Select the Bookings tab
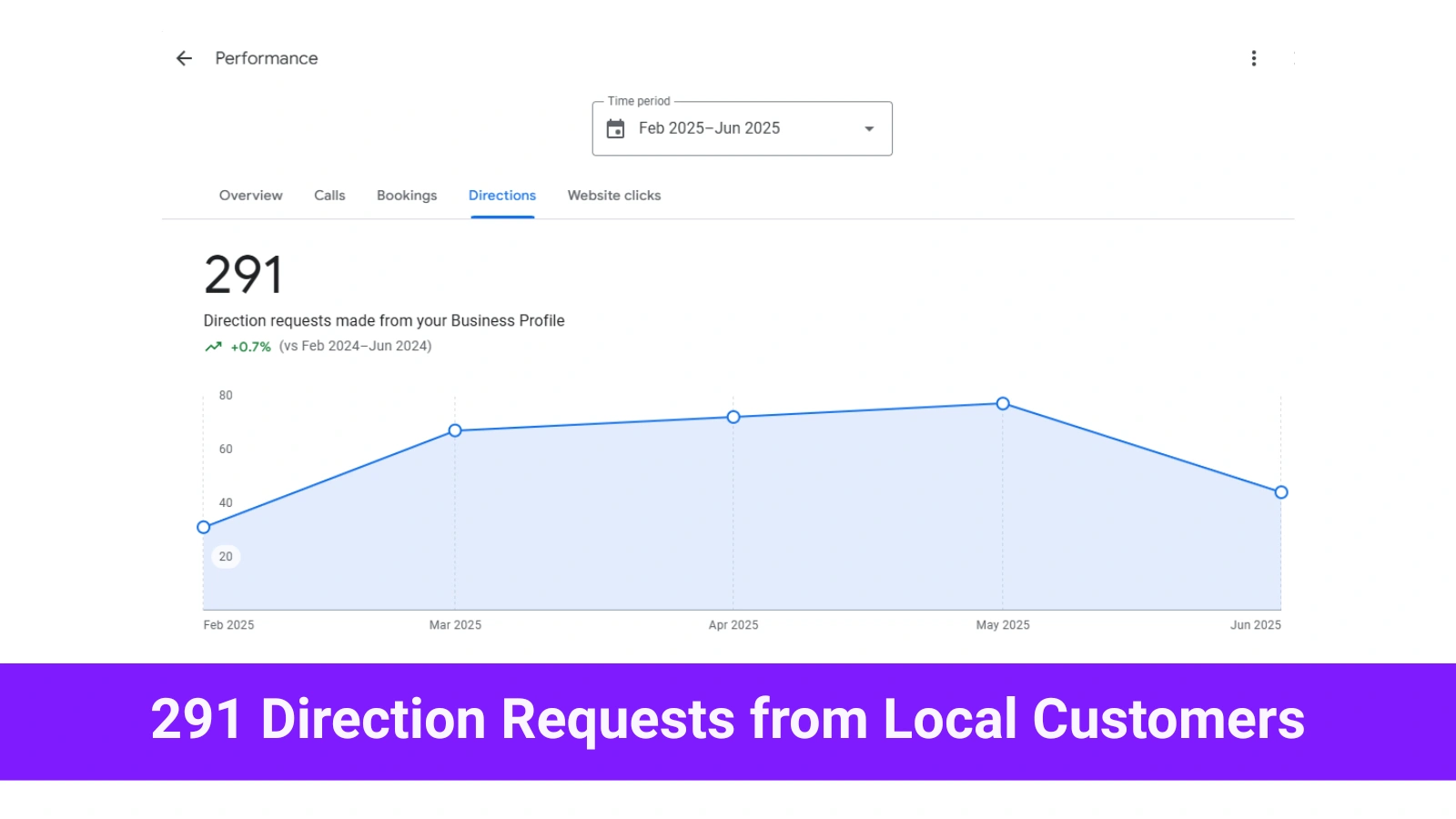 pos(407,195)
